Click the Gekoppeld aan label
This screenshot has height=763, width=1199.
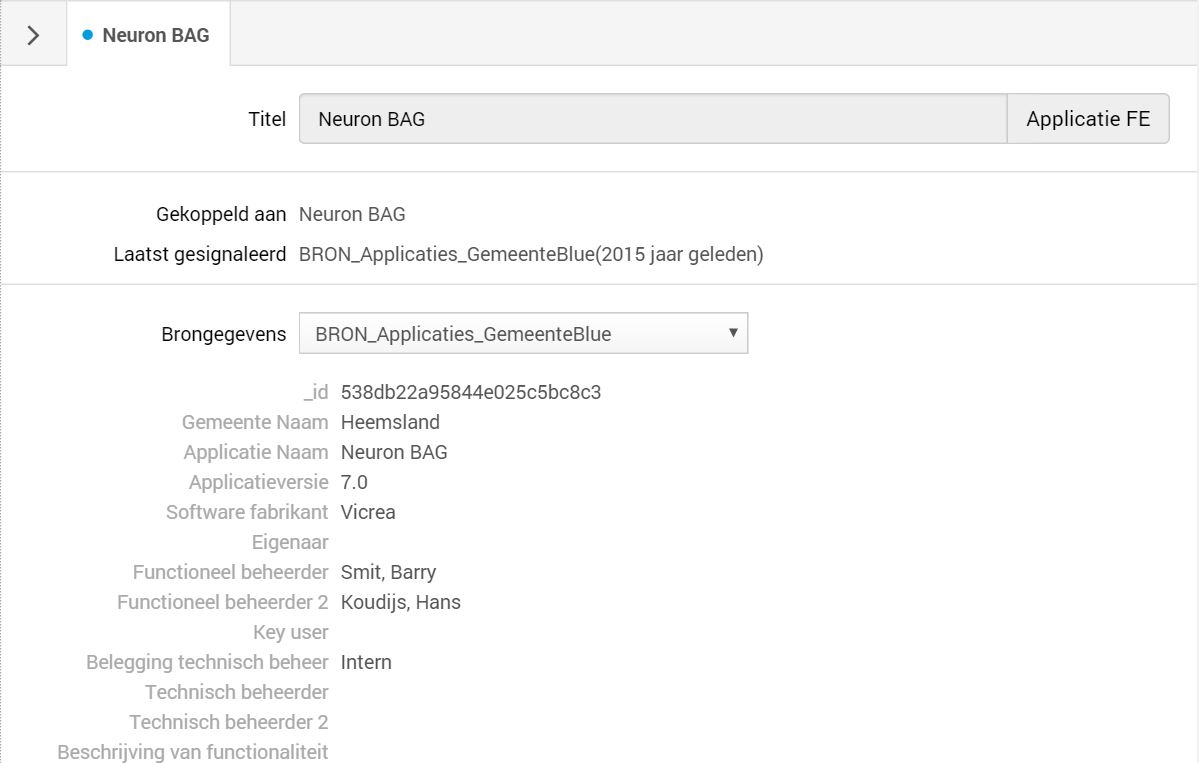click(x=221, y=214)
